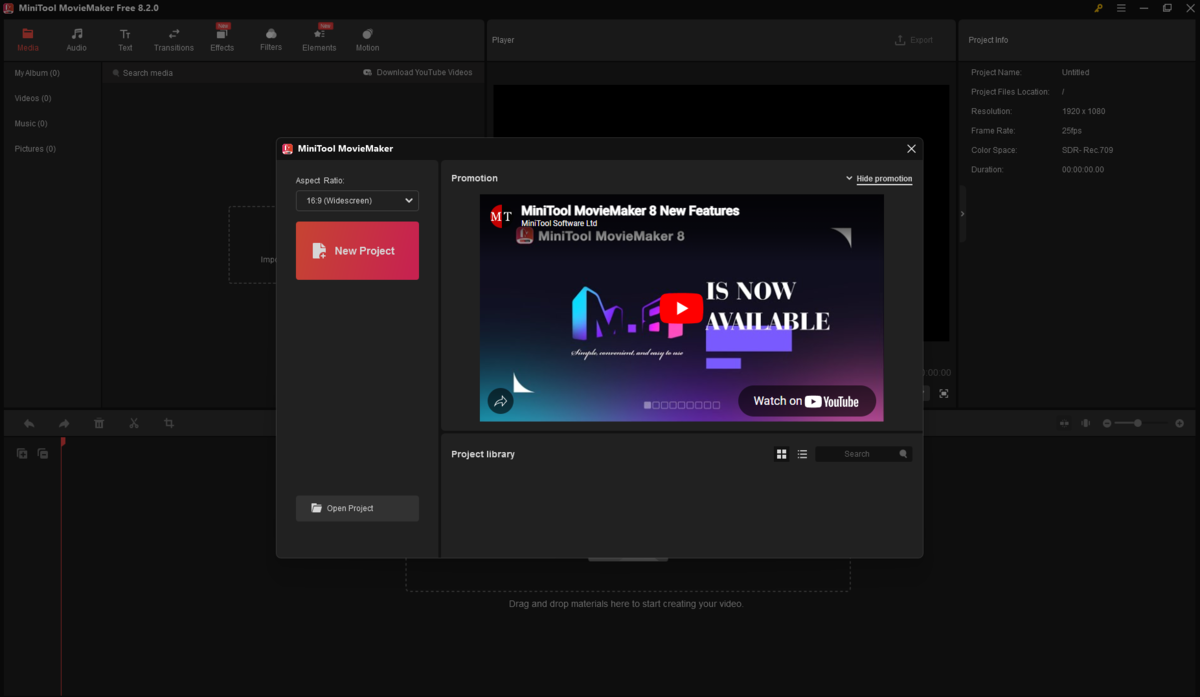Click the timeline Delete trash icon

tap(99, 423)
